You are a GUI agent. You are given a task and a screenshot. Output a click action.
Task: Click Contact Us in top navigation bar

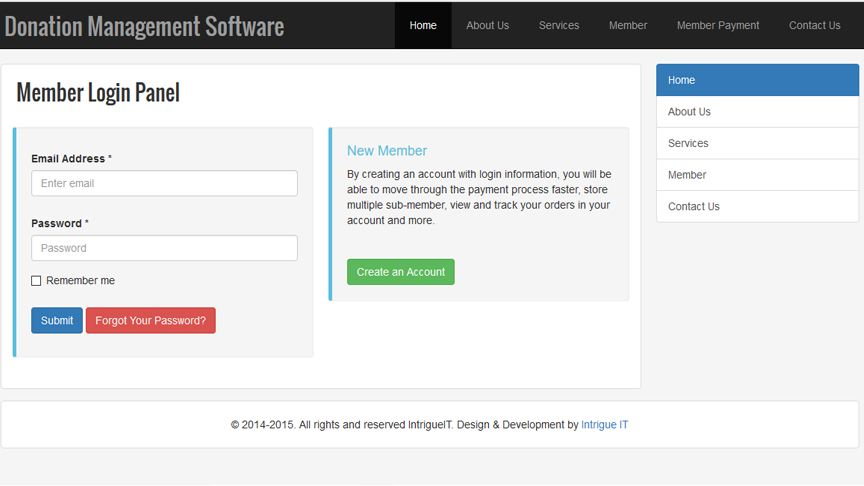(814, 25)
